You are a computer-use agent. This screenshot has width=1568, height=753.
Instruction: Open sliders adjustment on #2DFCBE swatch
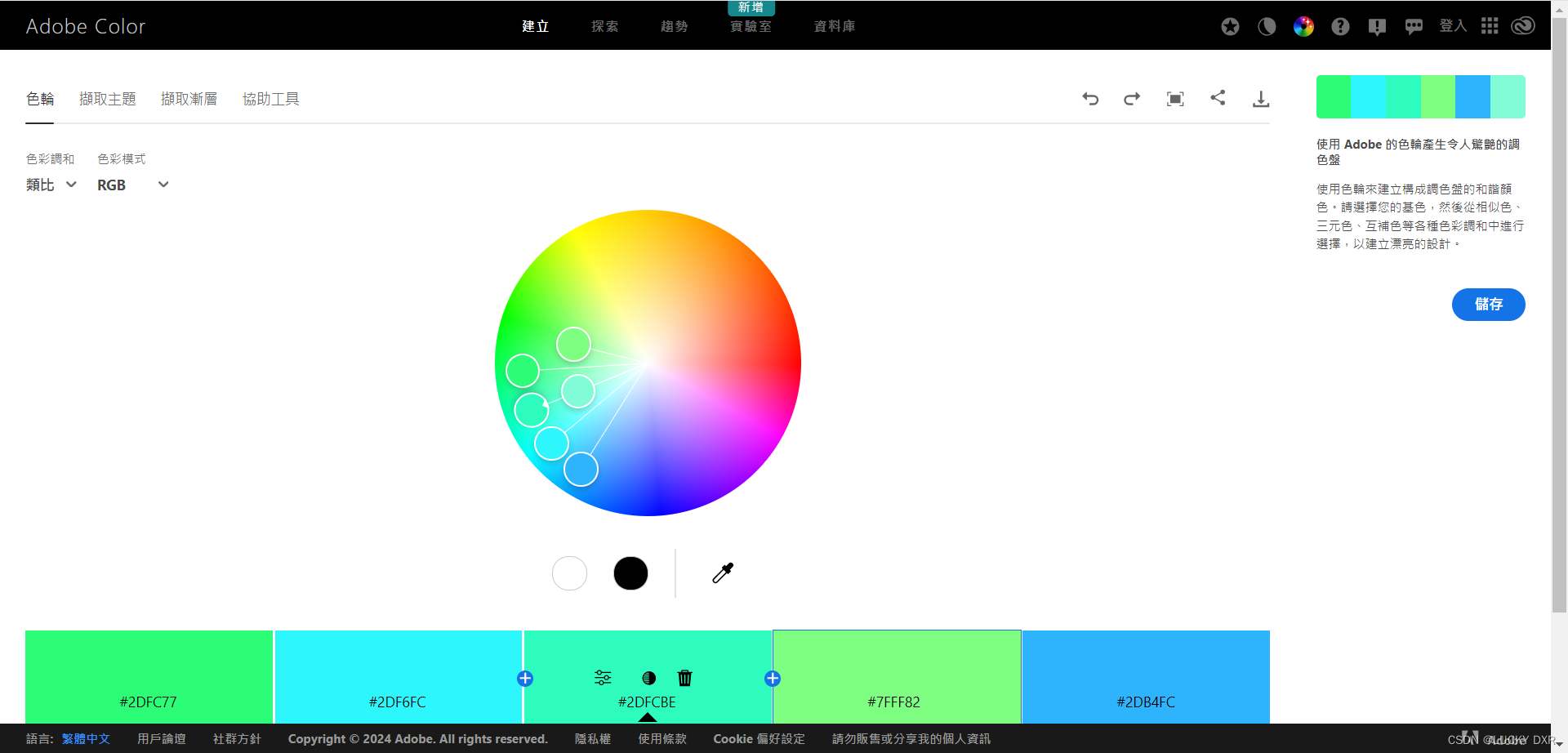click(x=603, y=678)
